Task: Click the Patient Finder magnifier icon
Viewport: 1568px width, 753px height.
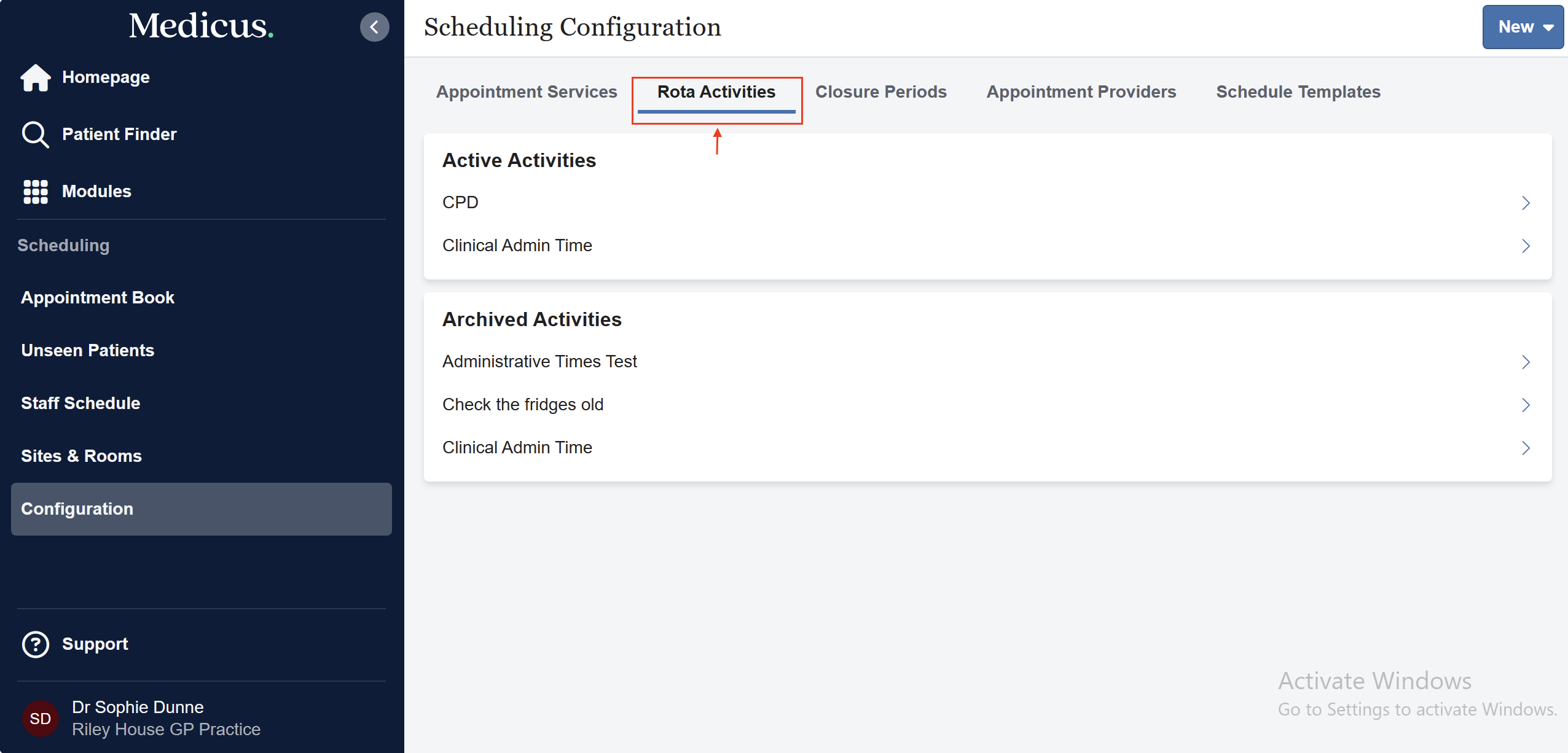Action: [35, 135]
